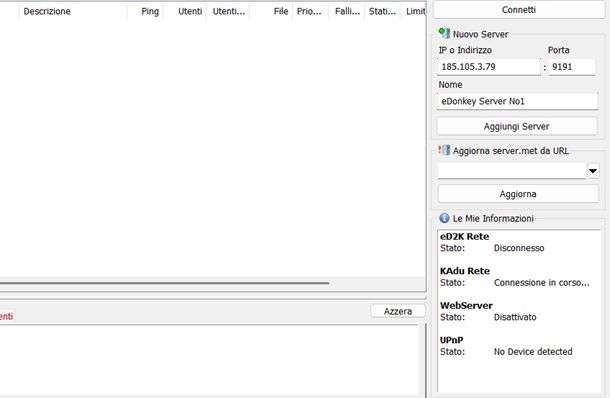Viewport: 610px width, 398px height.
Task: Open the server.met URL dropdown arrow
Action: tap(593, 171)
